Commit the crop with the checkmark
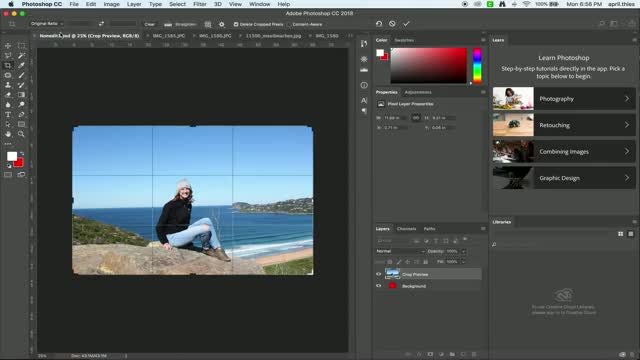640x360 pixels. point(406,24)
